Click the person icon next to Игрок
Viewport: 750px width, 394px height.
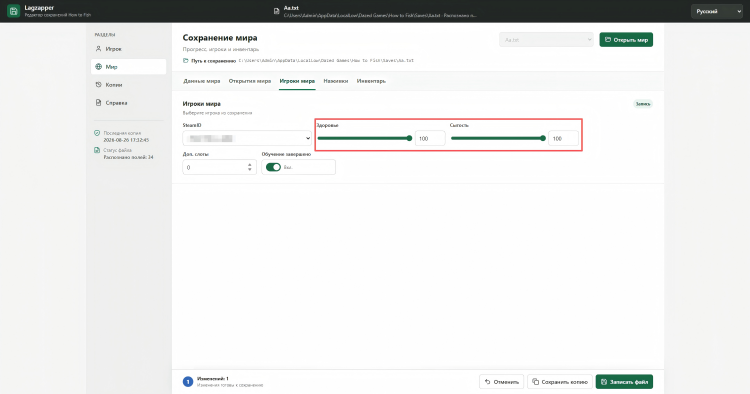pos(99,49)
